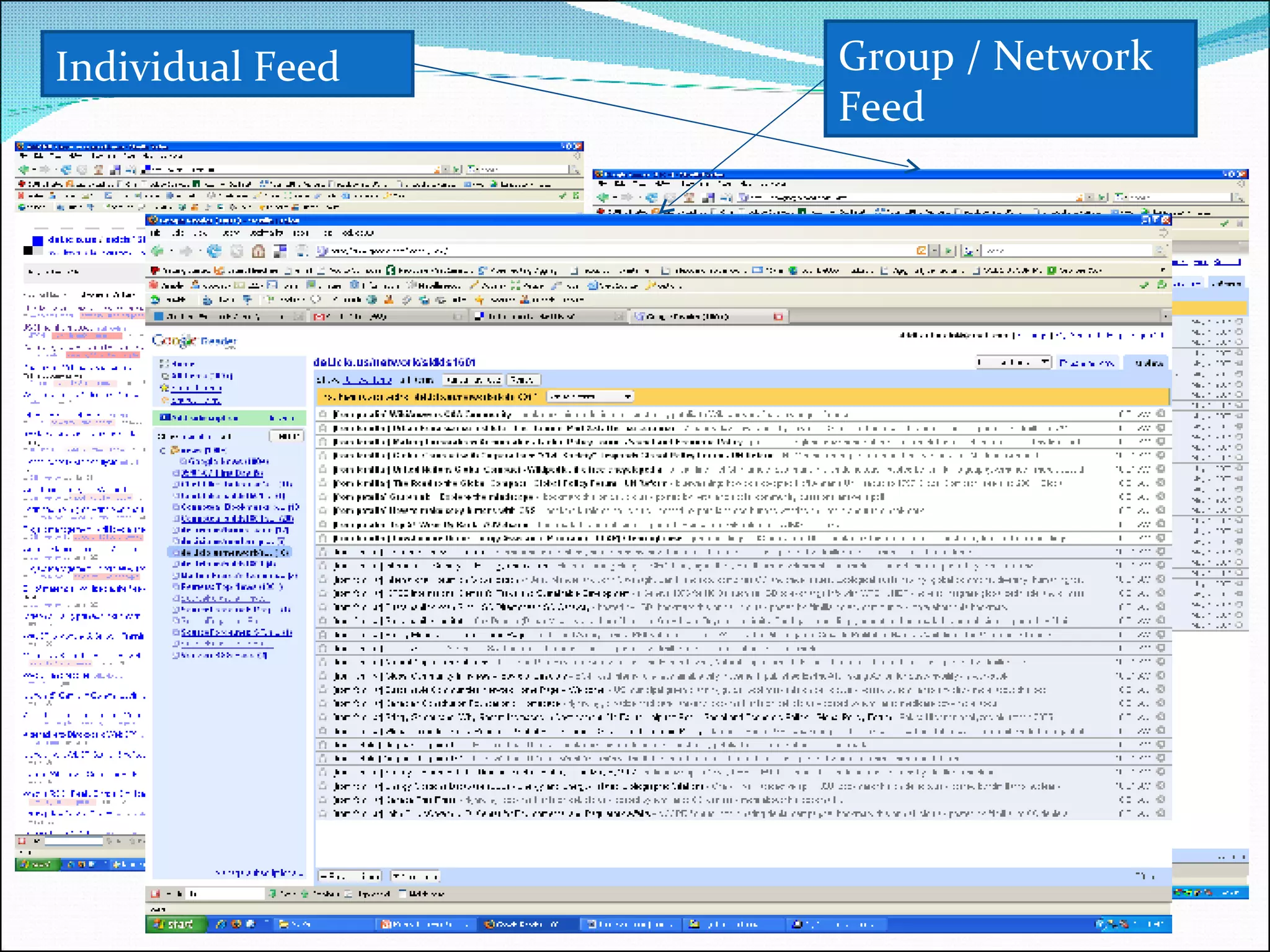
Task: Click the Refresh button above subscriptions list
Action: [286, 436]
